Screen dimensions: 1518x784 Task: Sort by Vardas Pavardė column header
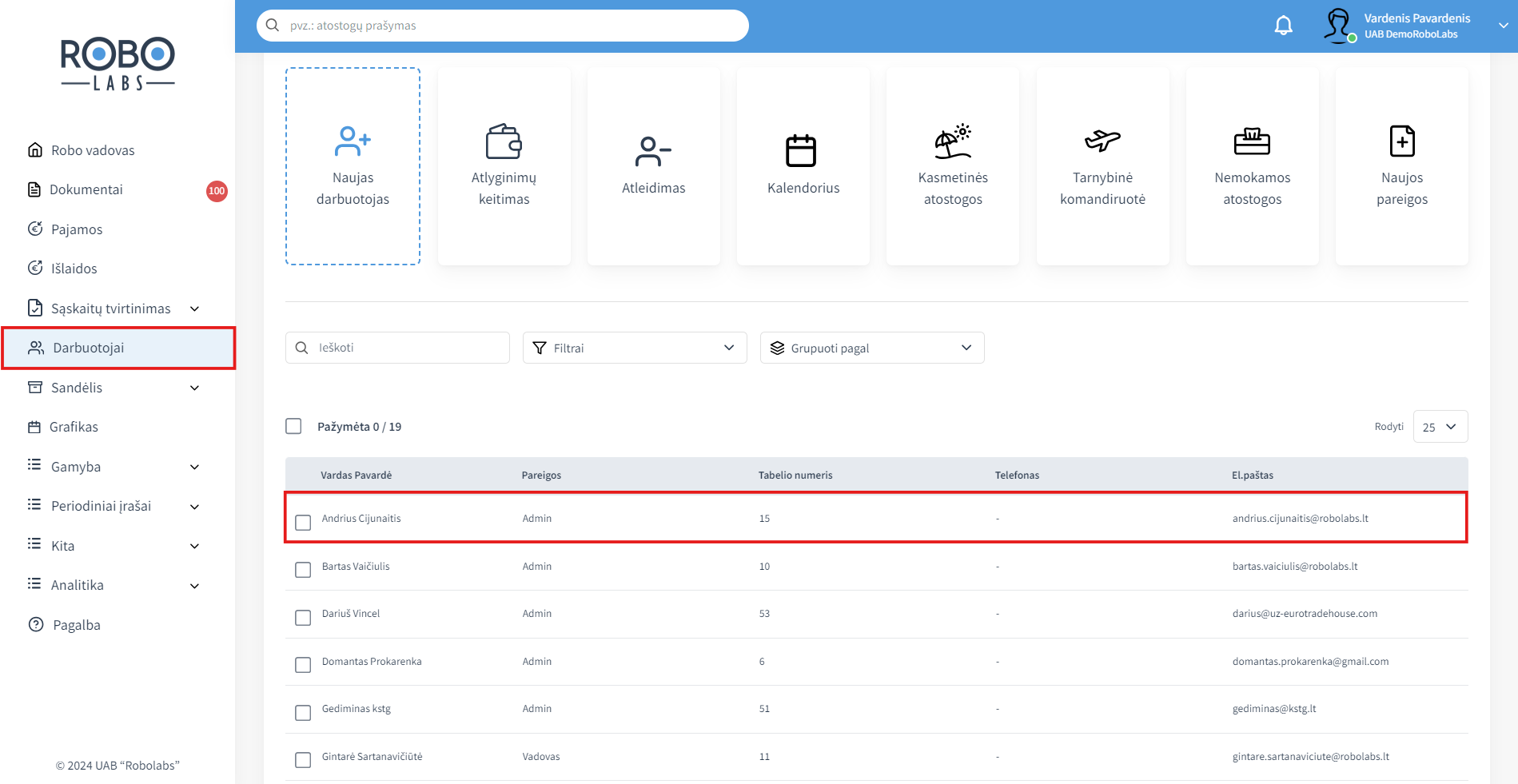coord(357,475)
